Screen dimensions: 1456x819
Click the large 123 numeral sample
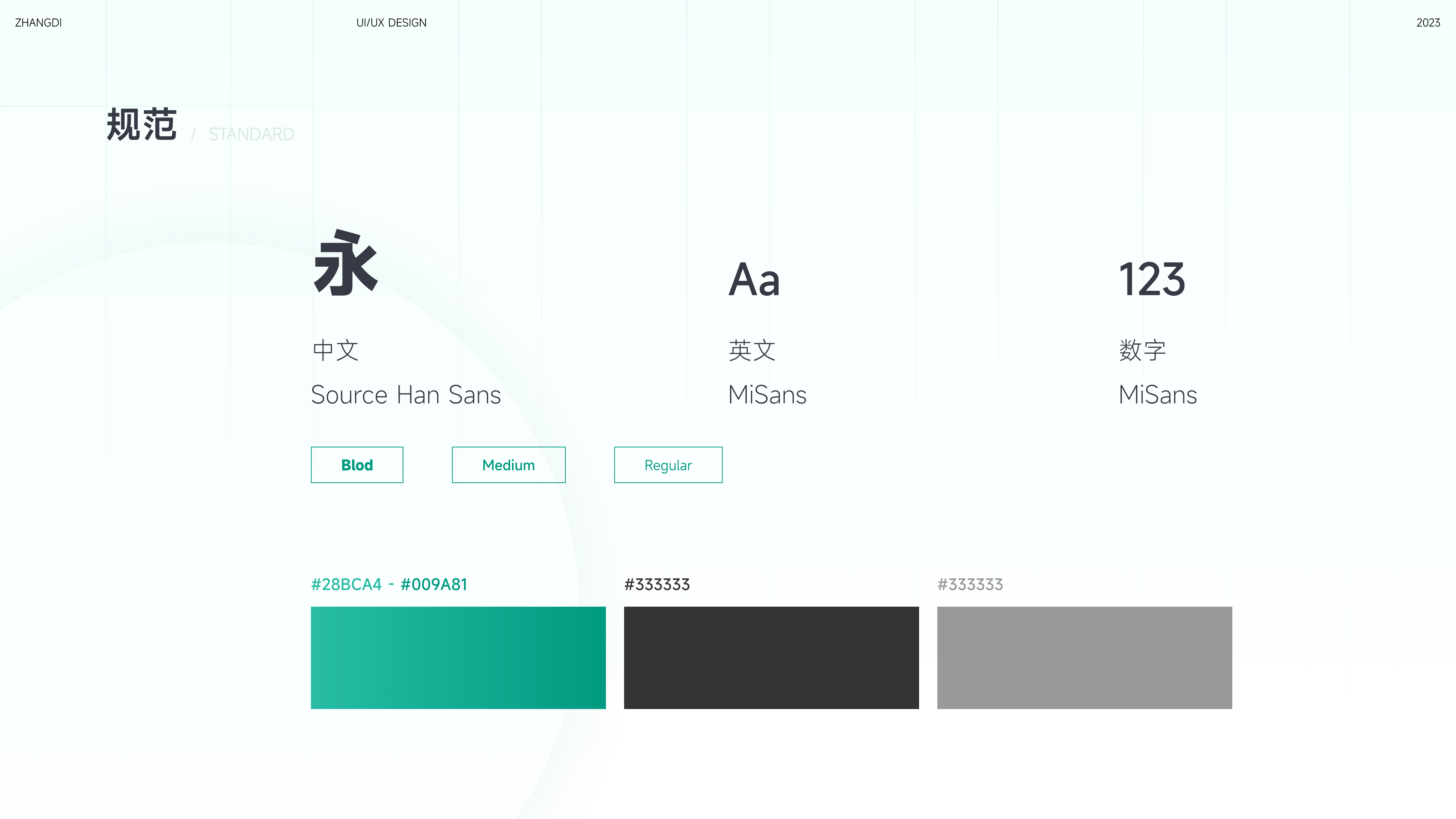click(x=1152, y=279)
